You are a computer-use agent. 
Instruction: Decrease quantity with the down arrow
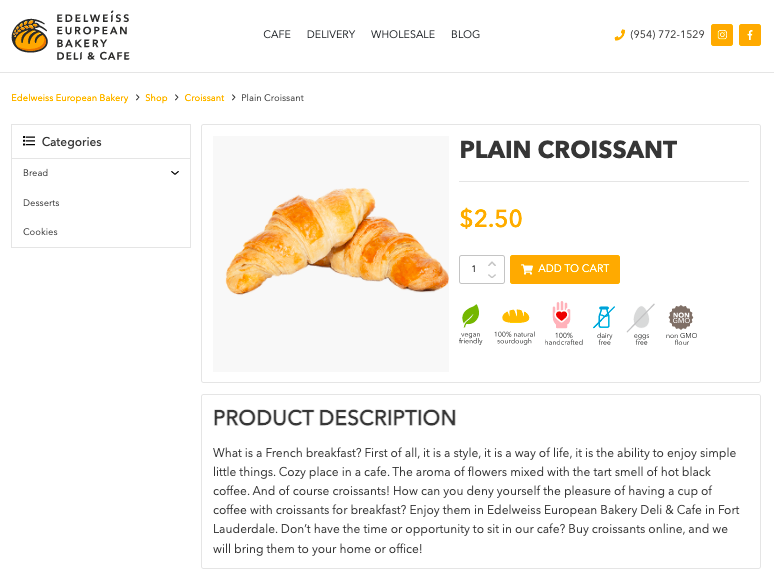tap(492, 275)
